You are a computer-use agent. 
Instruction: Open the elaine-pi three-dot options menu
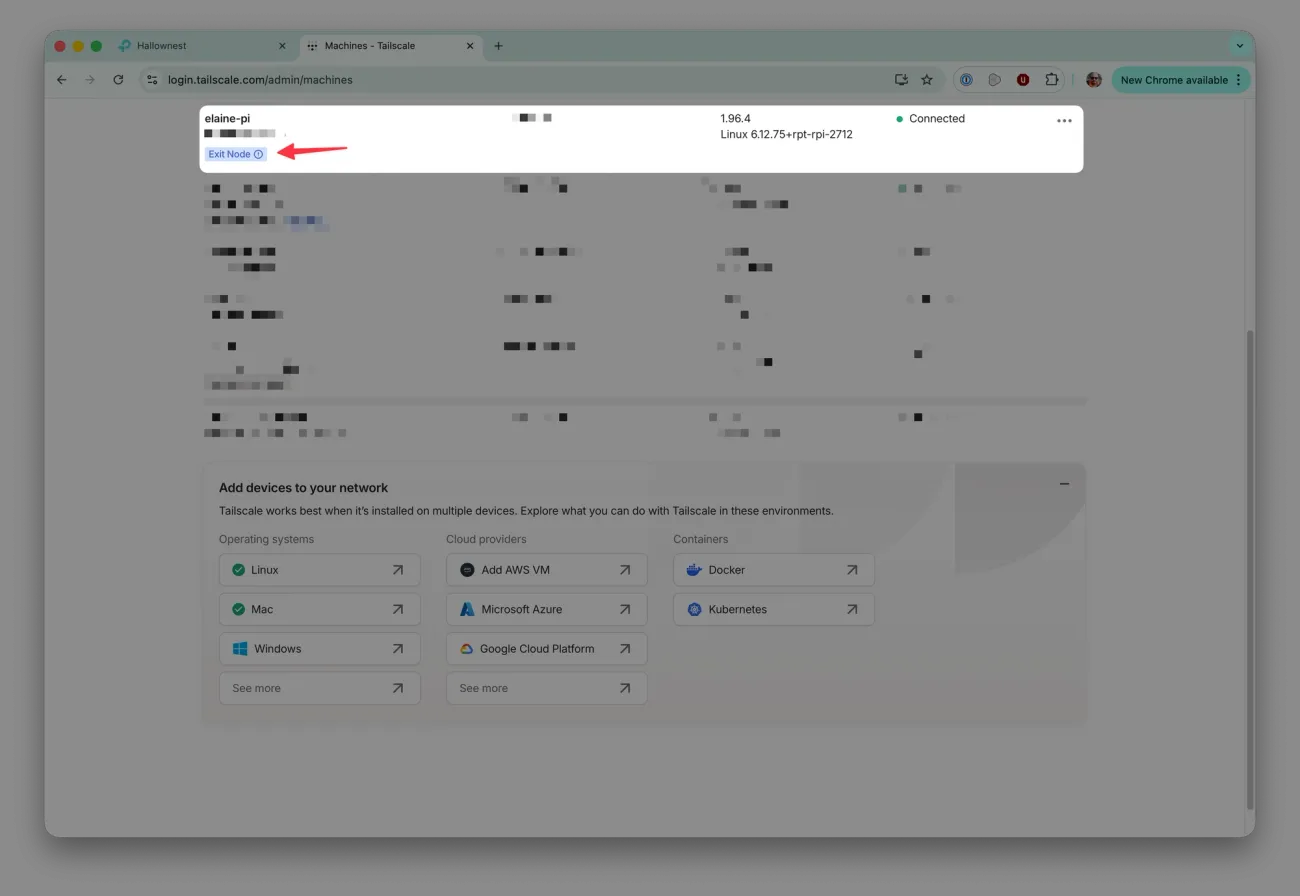(x=1064, y=121)
